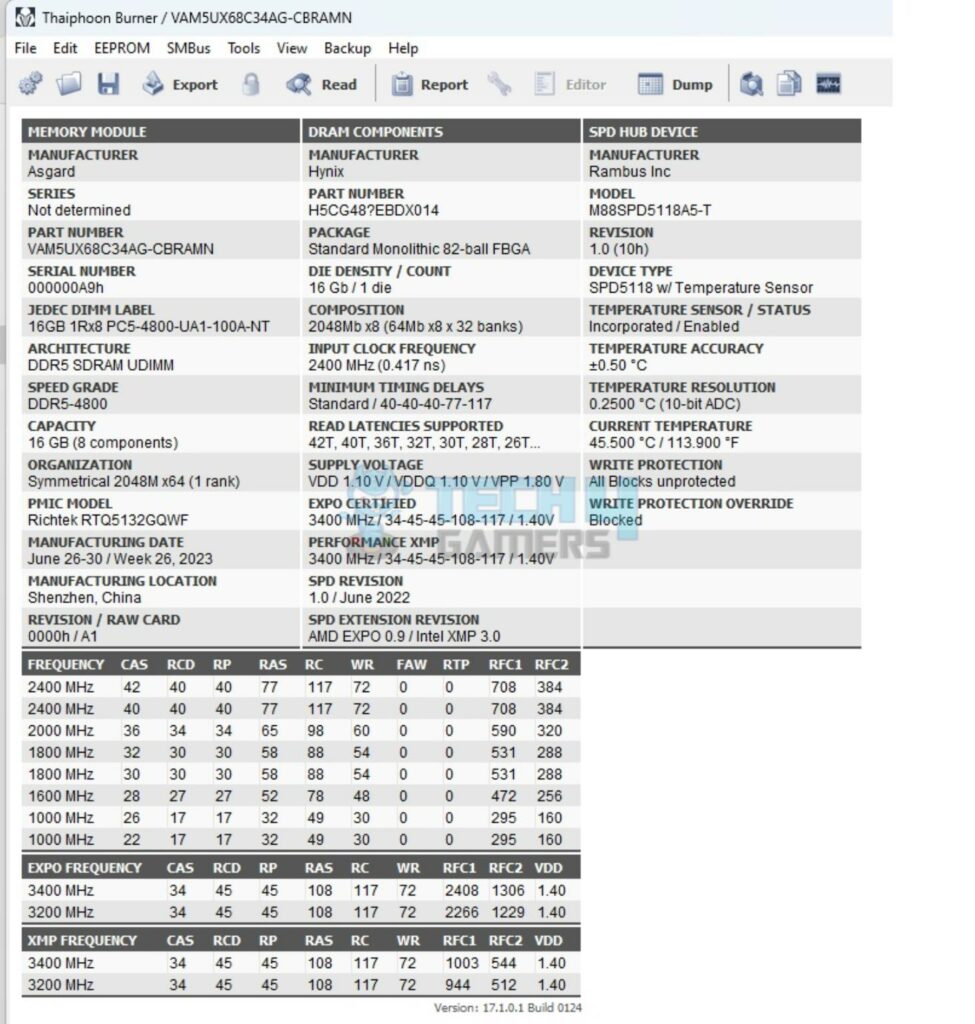Click manufacturing date June 26-30 / Week 26, 2023
This screenshot has height=1024, width=975.
coord(120,559)
